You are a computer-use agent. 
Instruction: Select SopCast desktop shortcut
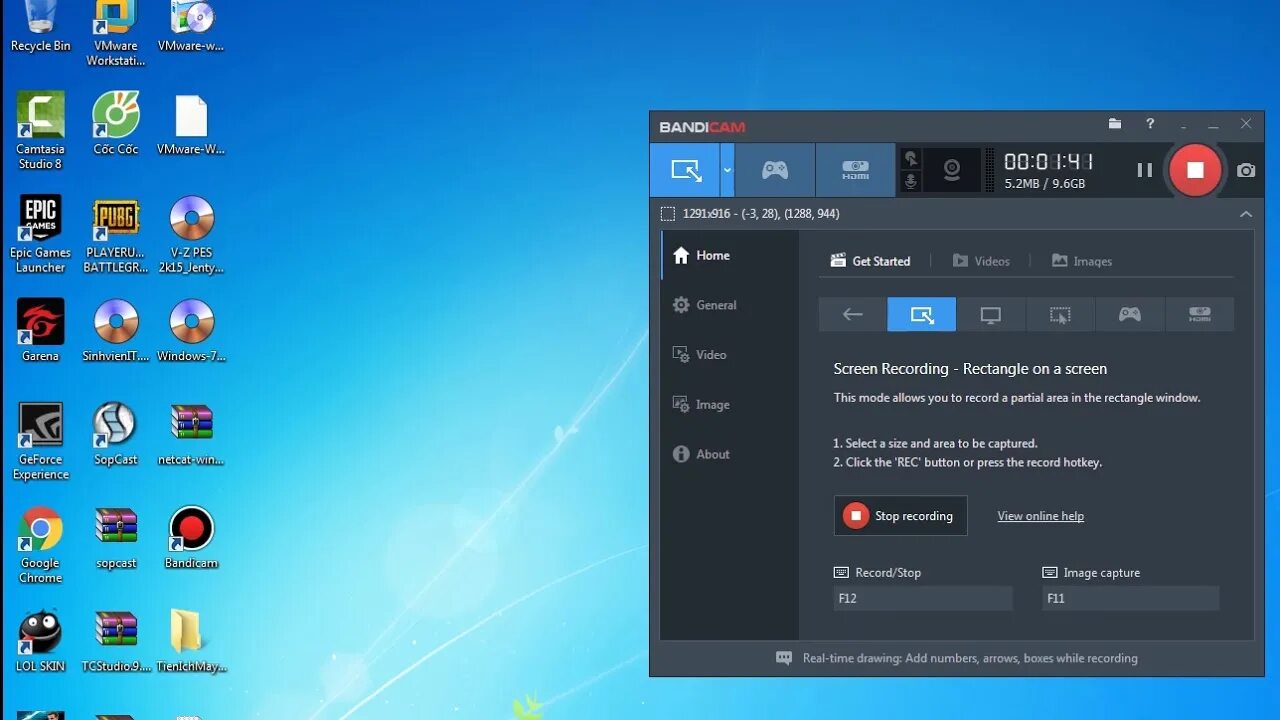point(116,434)
